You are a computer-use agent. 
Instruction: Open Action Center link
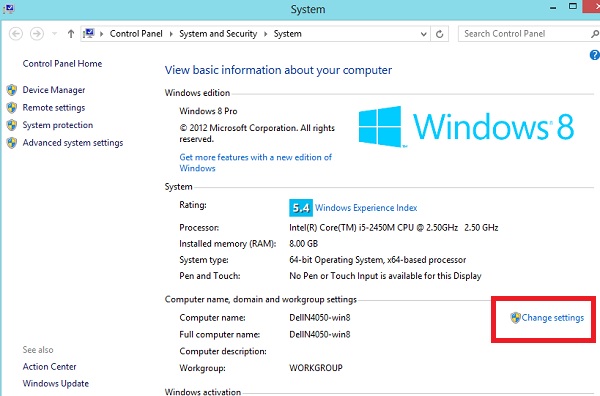tap(49, 367)
